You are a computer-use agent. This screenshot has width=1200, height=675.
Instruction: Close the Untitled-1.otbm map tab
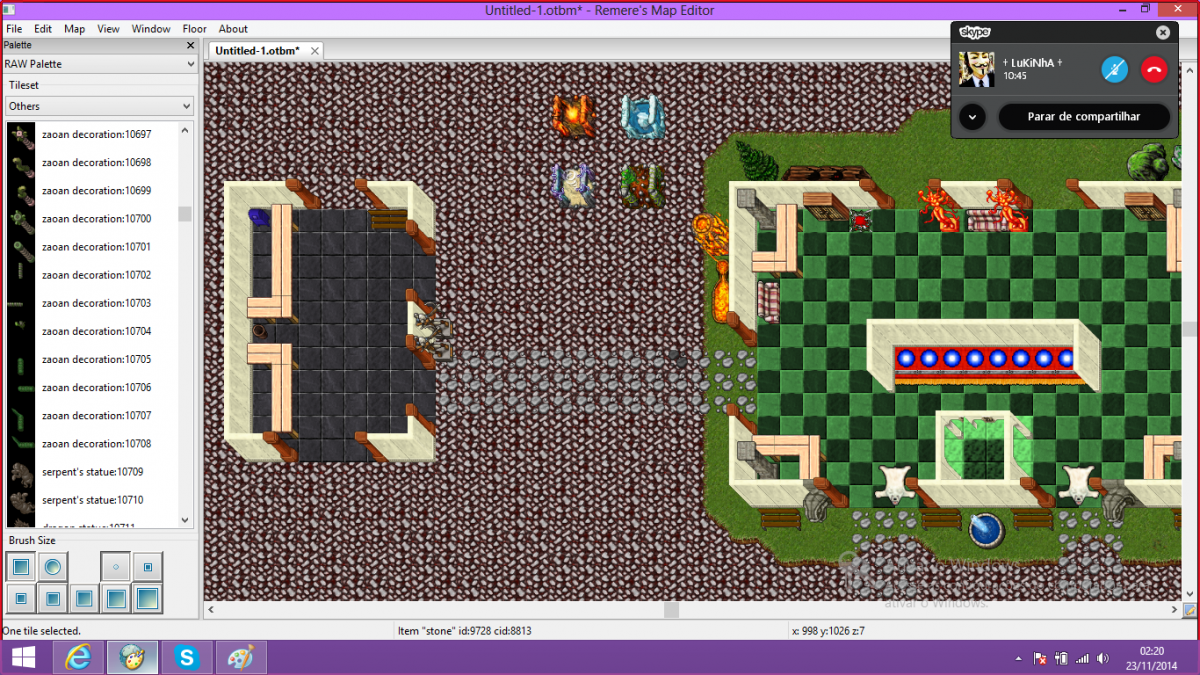315,50
